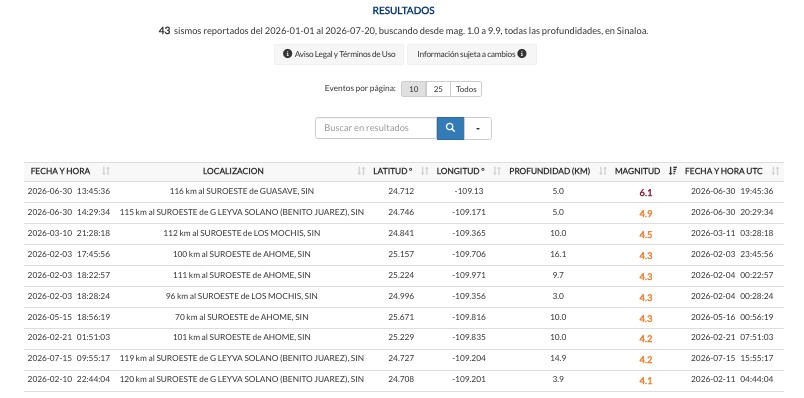Click the LOCALIZACION header text
This screenshot has width=804, height=398.
(x=233, y=171)
